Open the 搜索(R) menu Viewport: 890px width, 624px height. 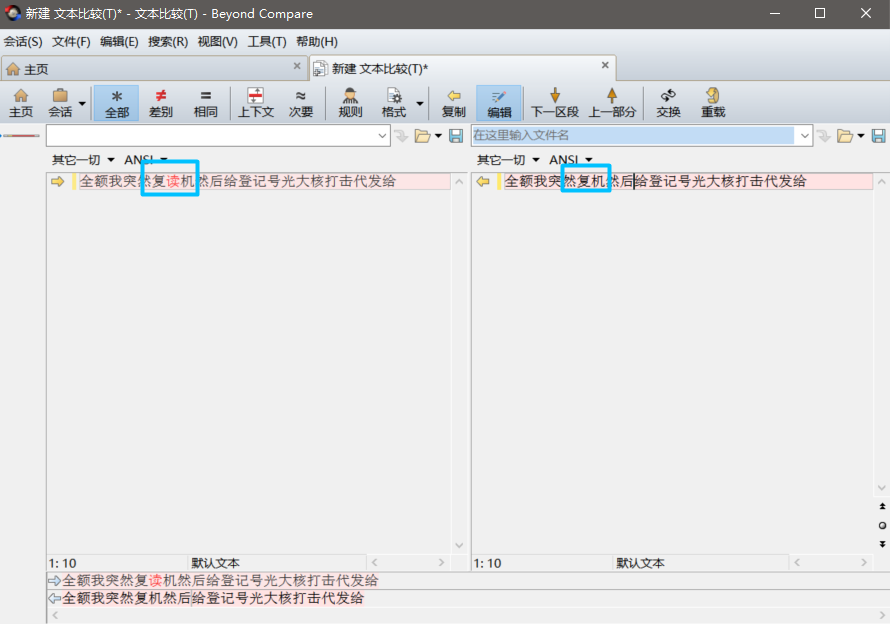pyautogui.click(x=168, y=41)
